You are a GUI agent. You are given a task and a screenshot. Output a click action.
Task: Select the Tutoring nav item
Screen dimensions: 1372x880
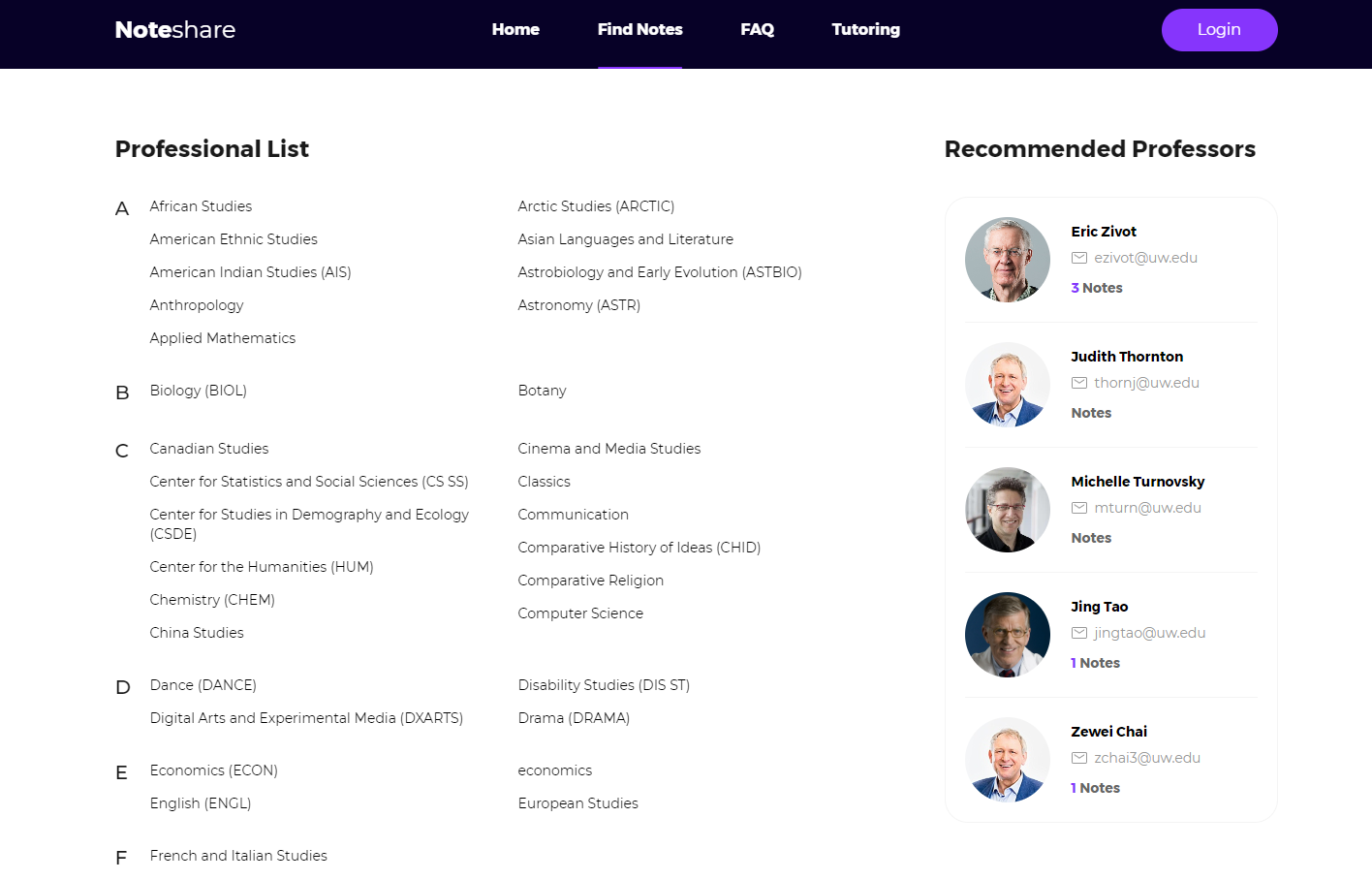click(x=865, y=30)
